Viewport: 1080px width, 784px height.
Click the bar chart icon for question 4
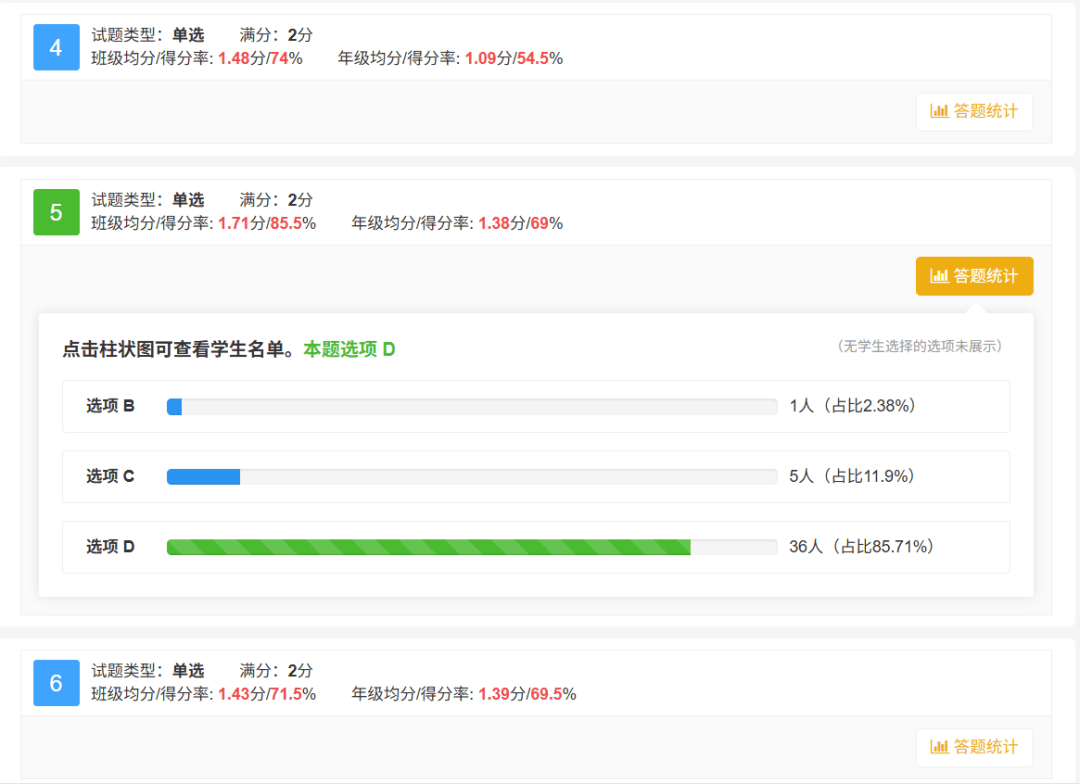point(939,111)
